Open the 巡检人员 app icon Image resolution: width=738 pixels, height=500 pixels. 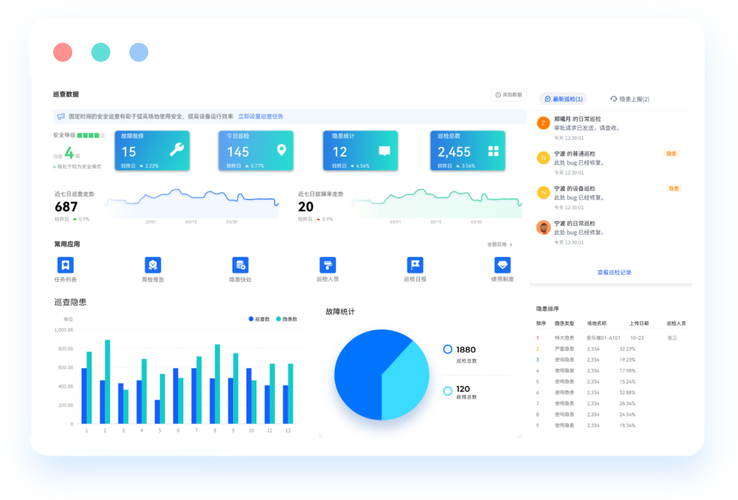point(328,265)
